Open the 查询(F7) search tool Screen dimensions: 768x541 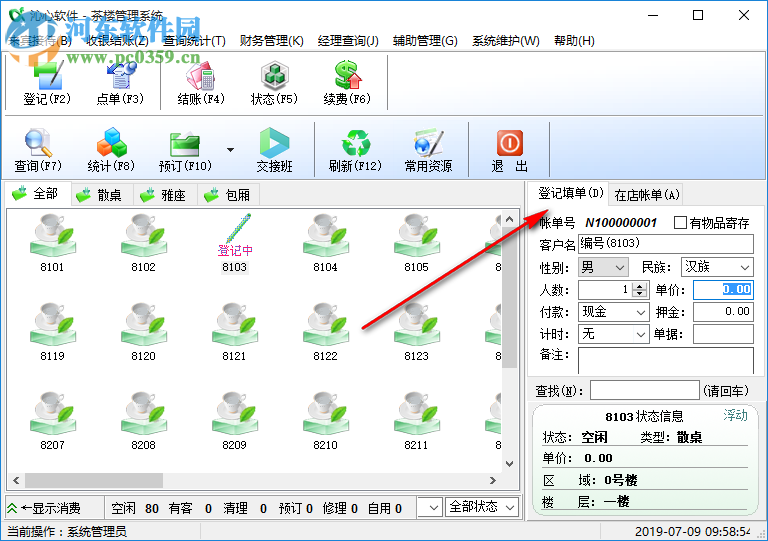(38, 150)
